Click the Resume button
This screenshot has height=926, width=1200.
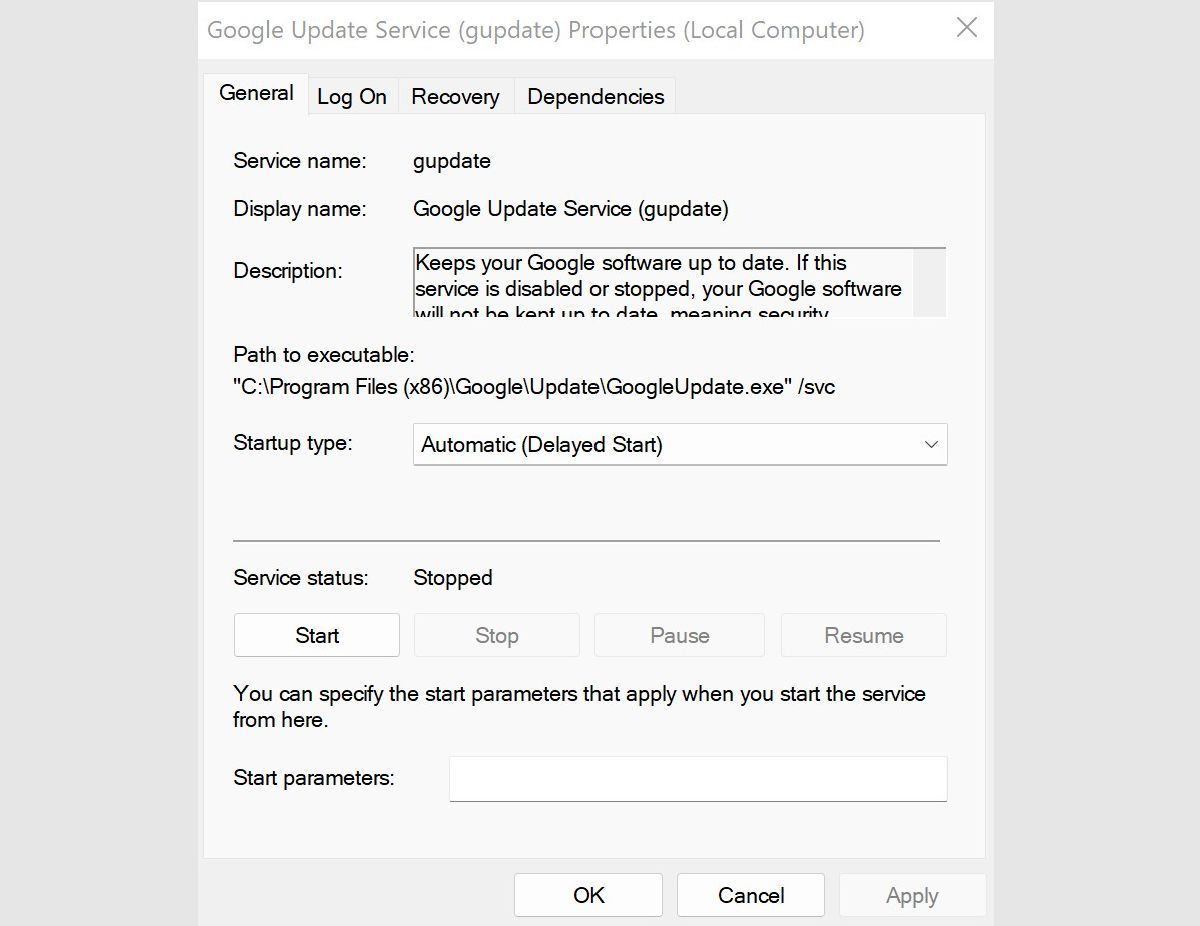coord(863,634)
